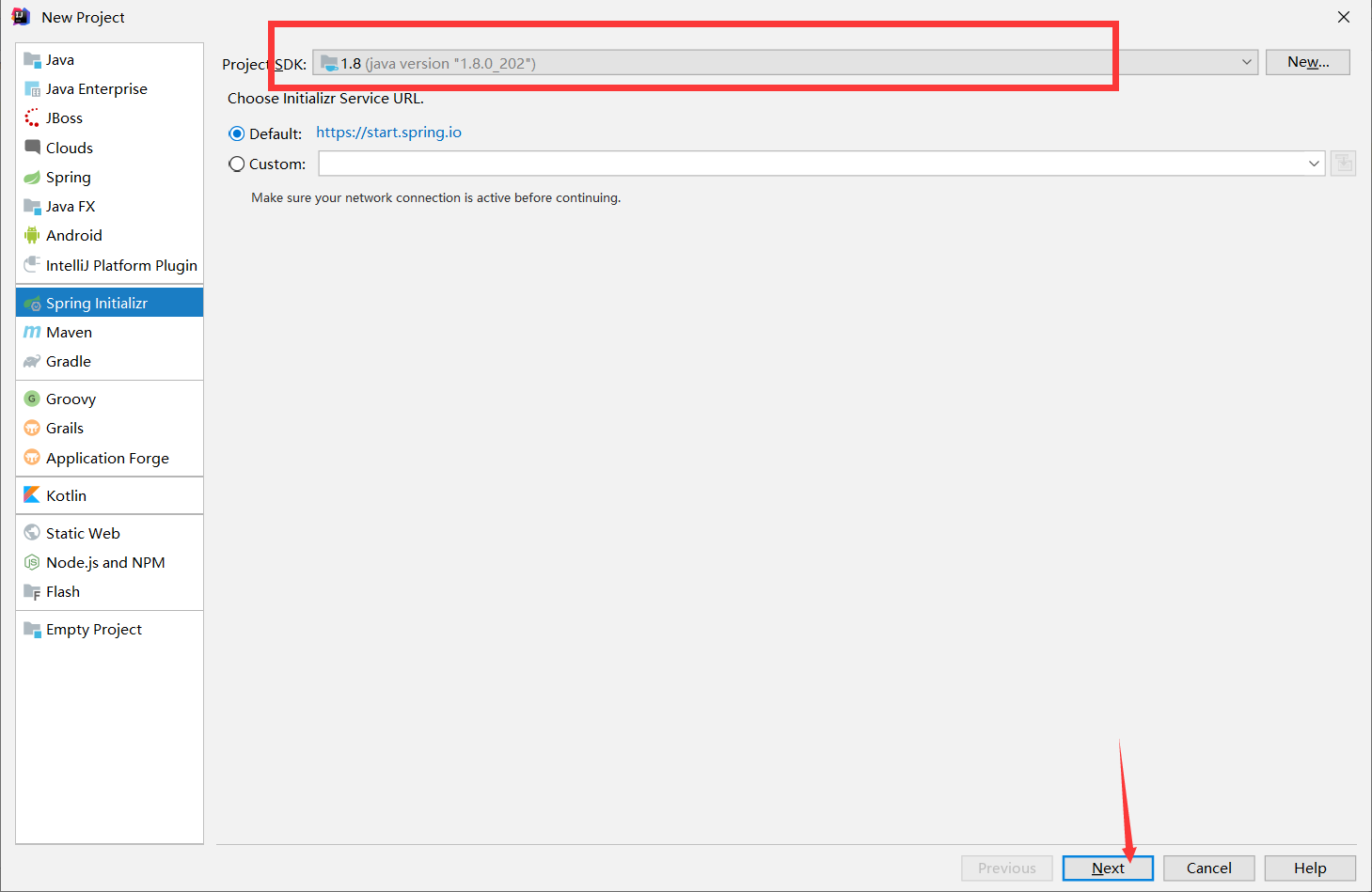This screenshot has height=892, width=1372.
Task: Click the JBoss red dots icon
Action: click(x=32, y=118)
